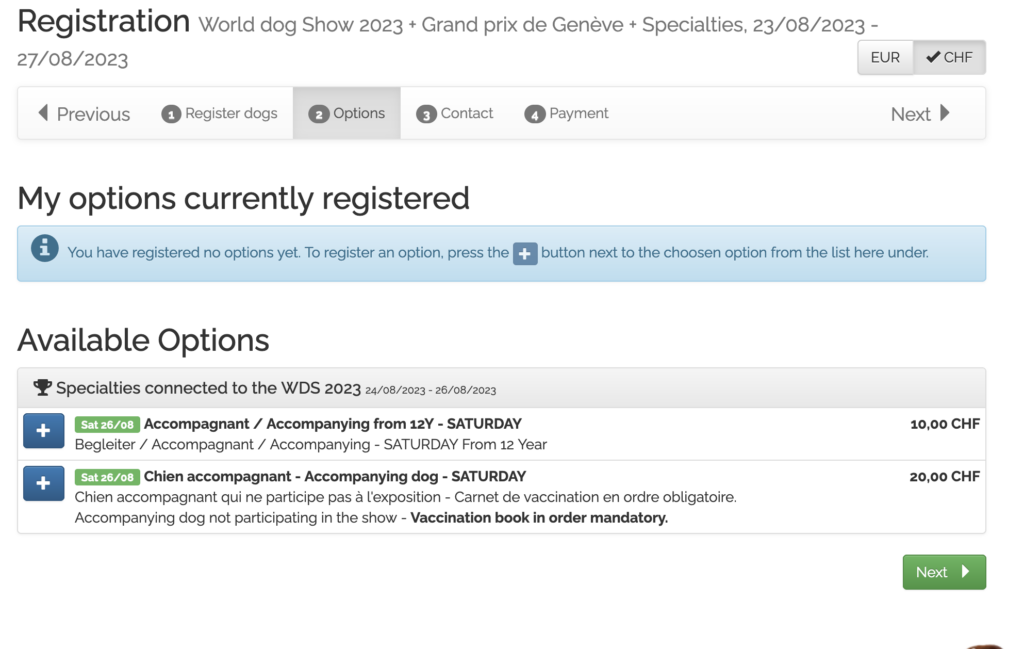Add the Accompanying from 12Y Saturday option

pos(43,431)
